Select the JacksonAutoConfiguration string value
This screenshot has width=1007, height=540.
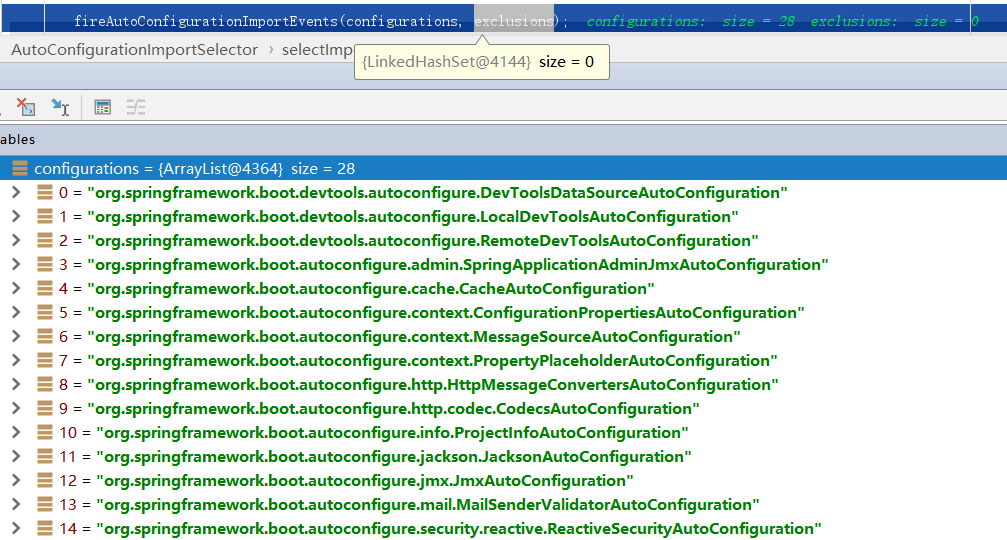click(394, 457)
